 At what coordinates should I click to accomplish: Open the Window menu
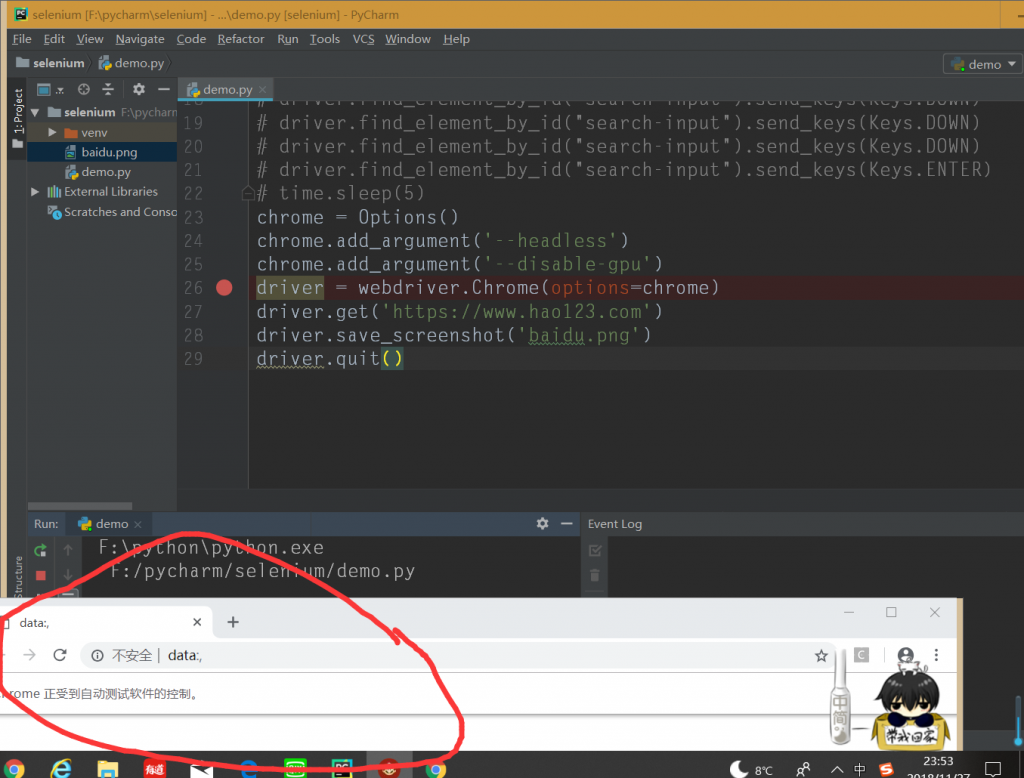408,39
